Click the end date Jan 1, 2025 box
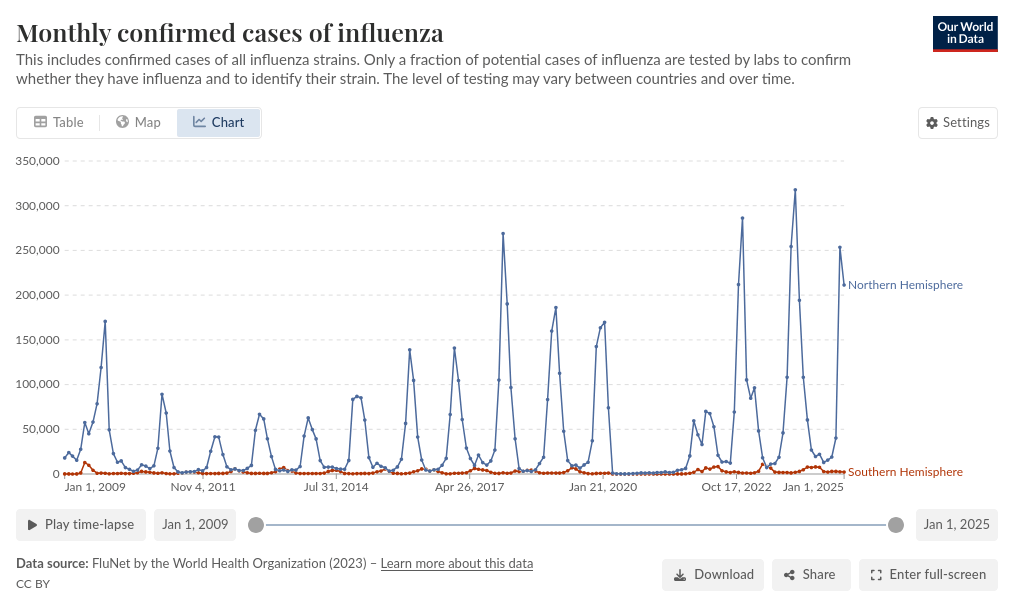Viewport: 1014px width, 605px height. tap(956, 525)
